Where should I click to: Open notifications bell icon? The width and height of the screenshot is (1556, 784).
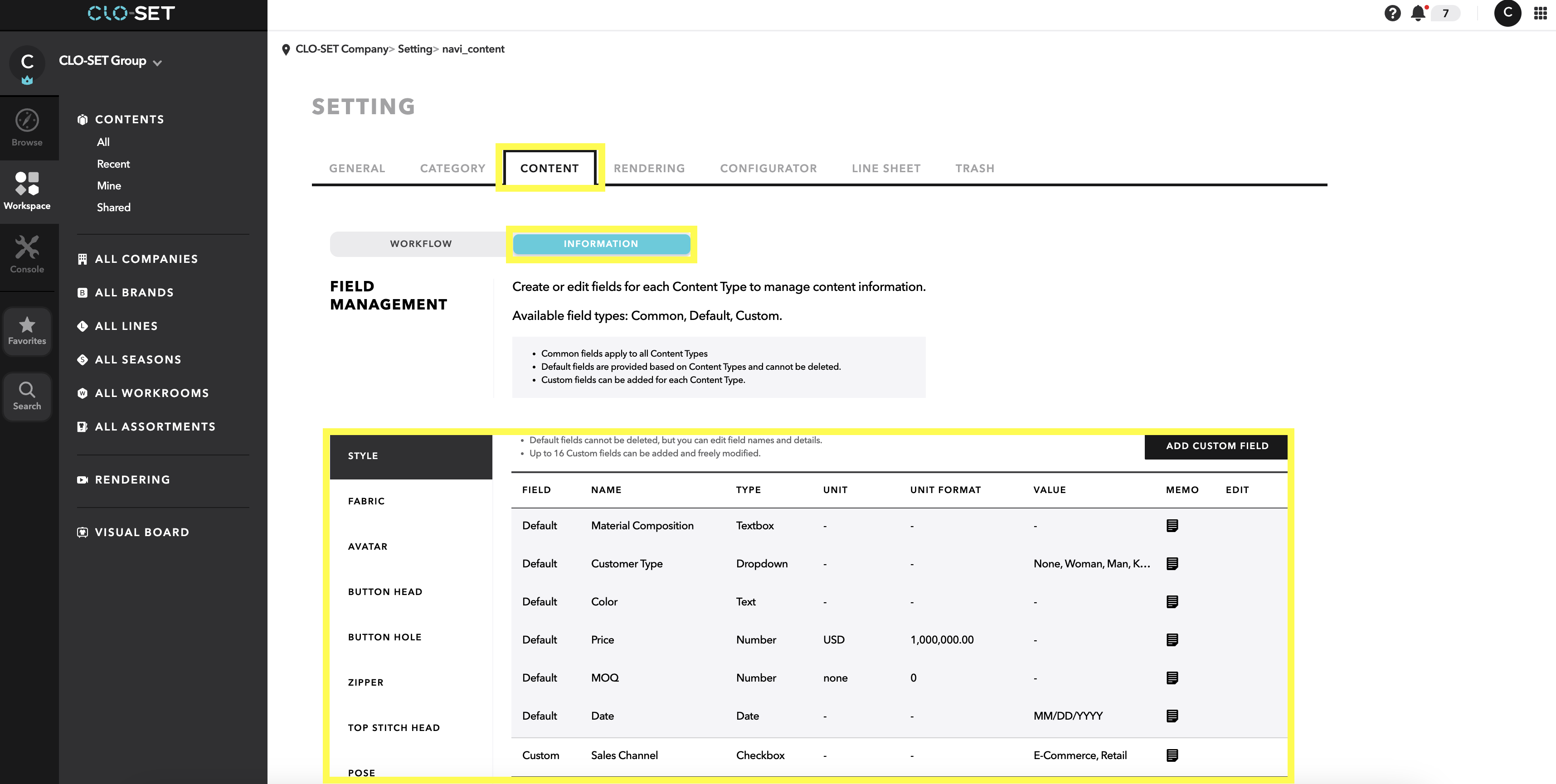pyautogui.click(x=1418, y=13)
